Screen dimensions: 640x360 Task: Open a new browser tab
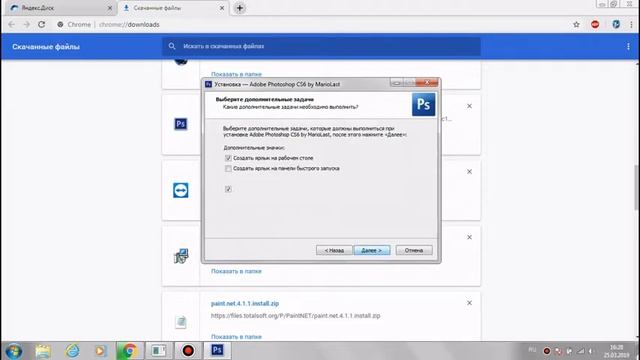(x=240, y=8)
